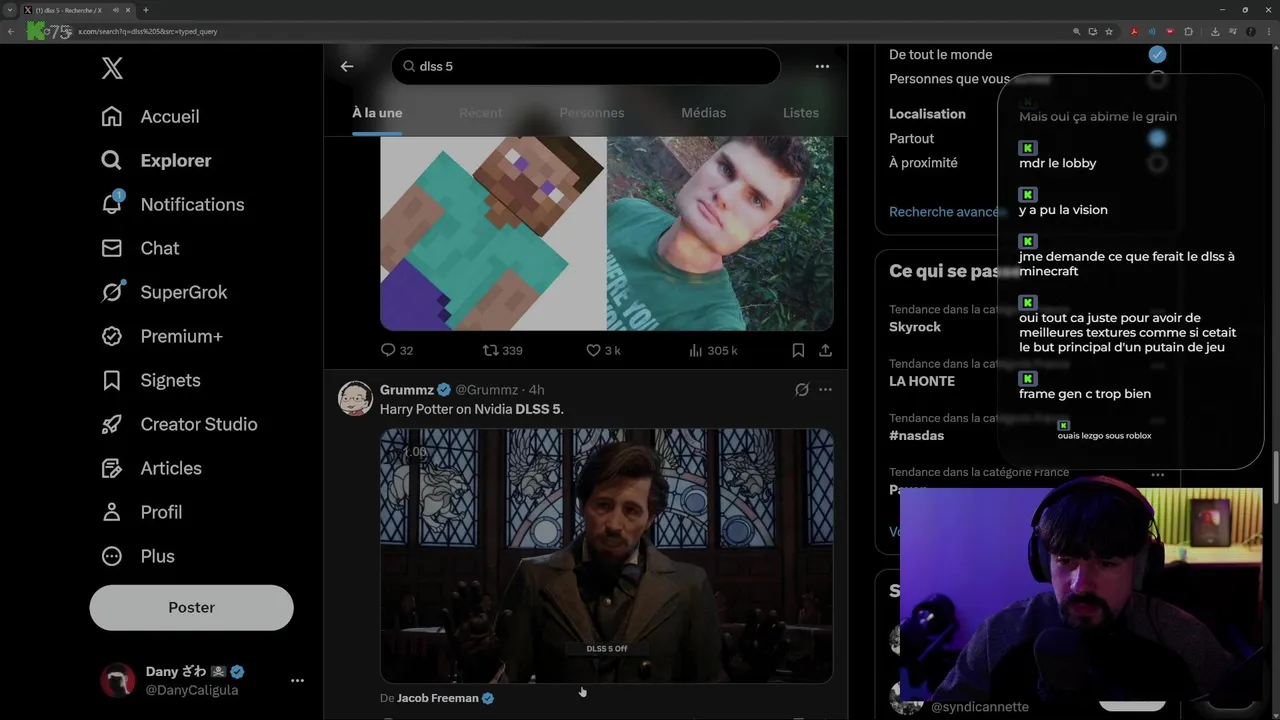Click the @Grummz handle

click(487, 390)
